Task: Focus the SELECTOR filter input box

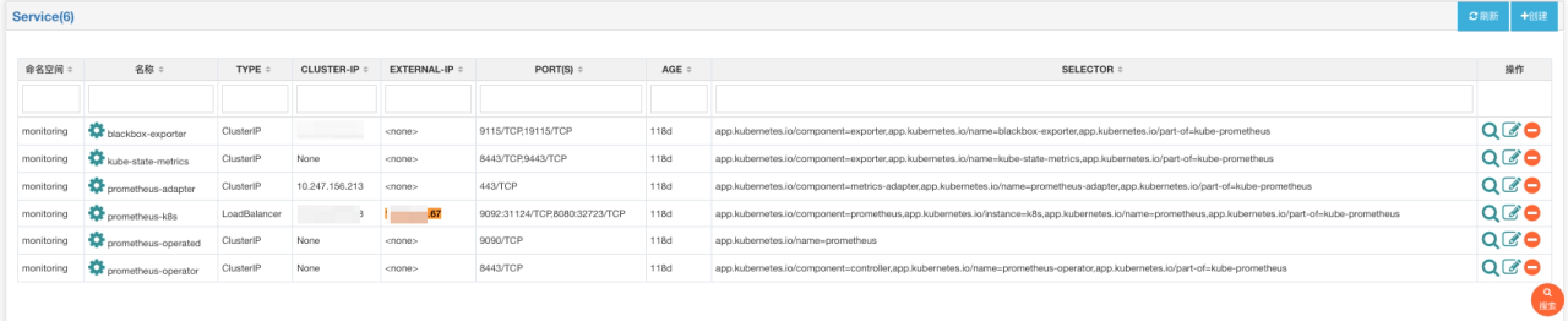Action: click(x=1093, y=99)
